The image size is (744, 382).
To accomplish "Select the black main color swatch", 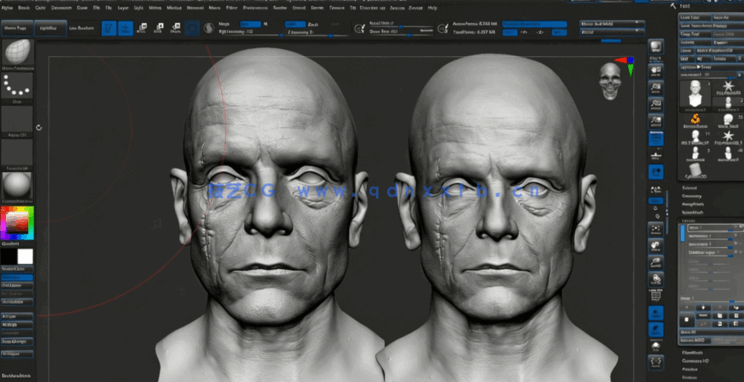I will [9, 256].
